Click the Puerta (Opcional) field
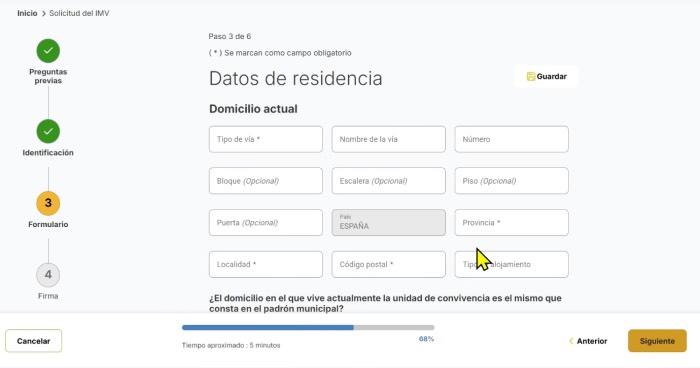700x368 pixels. pos(266,222)
